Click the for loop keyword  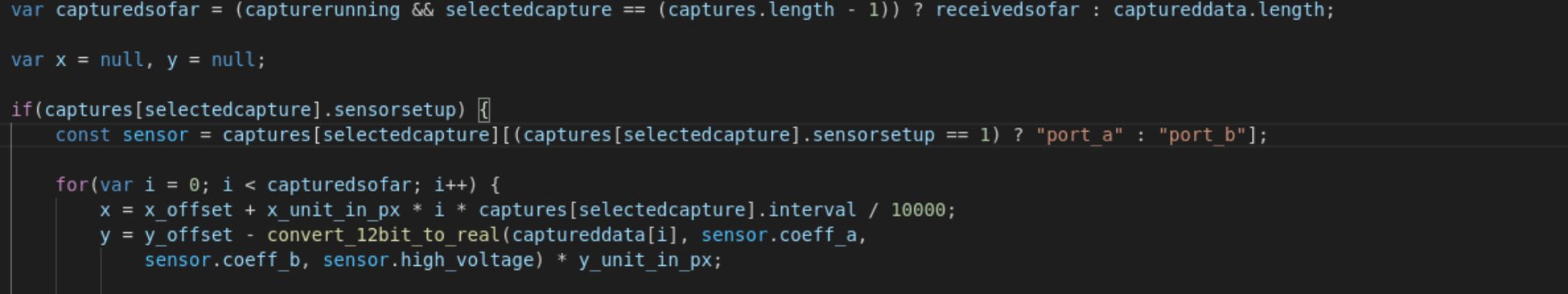[x=72, y=185]
